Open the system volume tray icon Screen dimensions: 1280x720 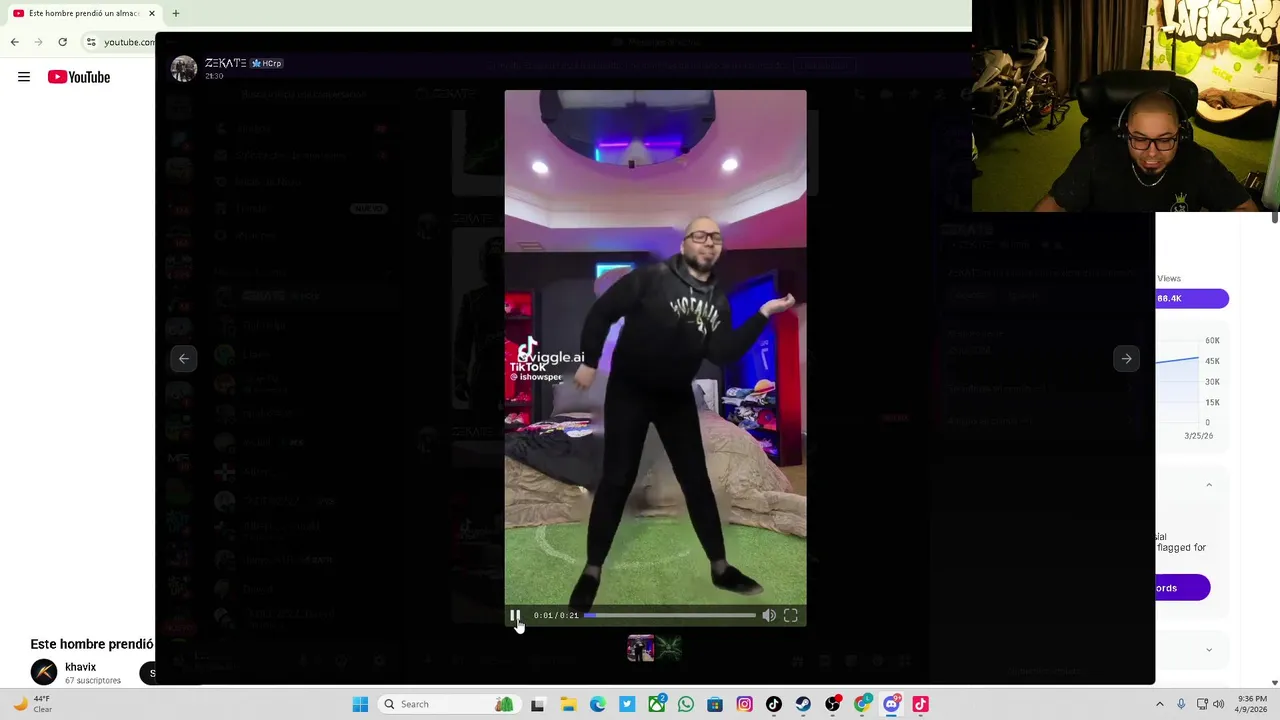[1218, 704]
